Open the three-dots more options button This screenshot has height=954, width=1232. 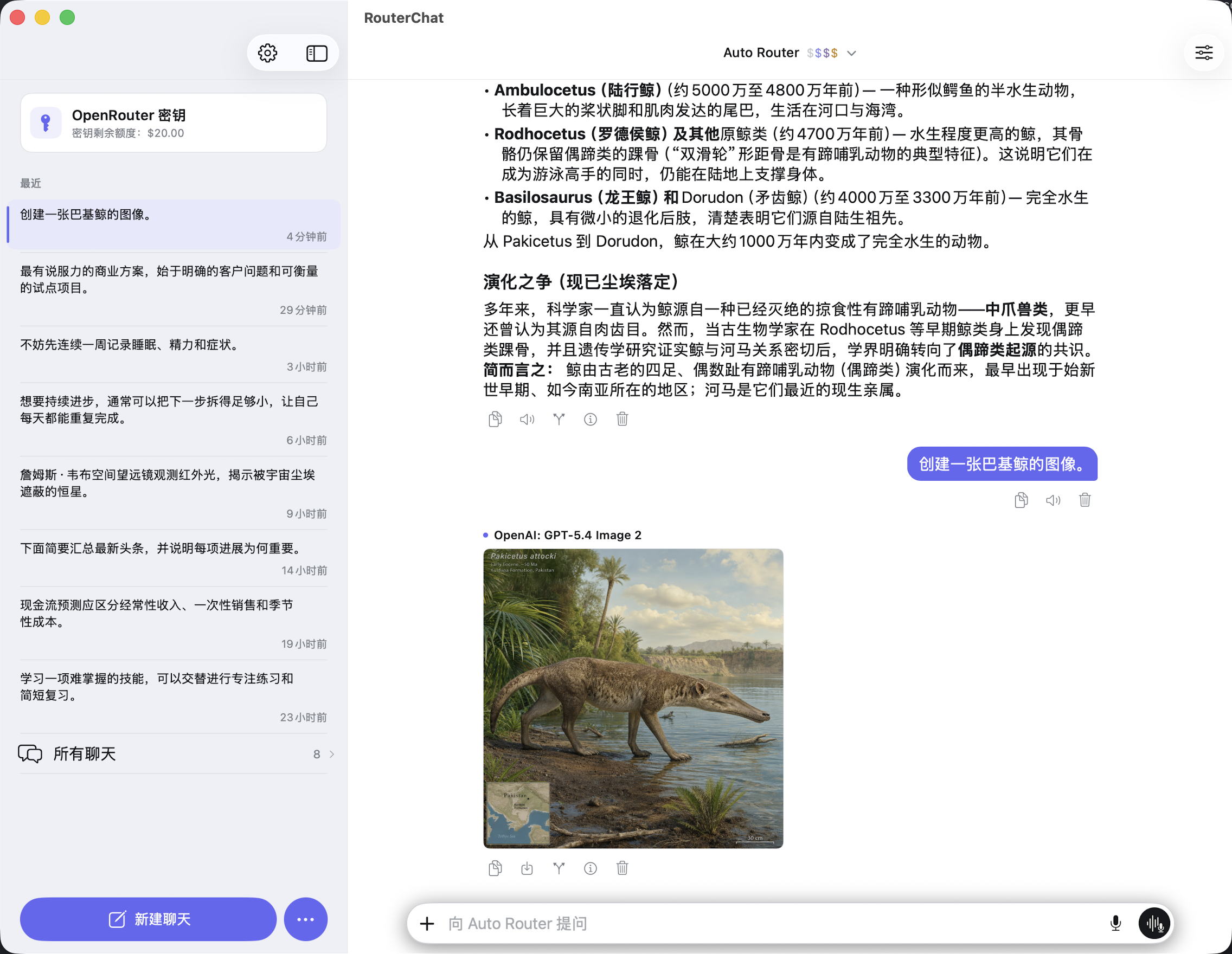click(306, 919)
